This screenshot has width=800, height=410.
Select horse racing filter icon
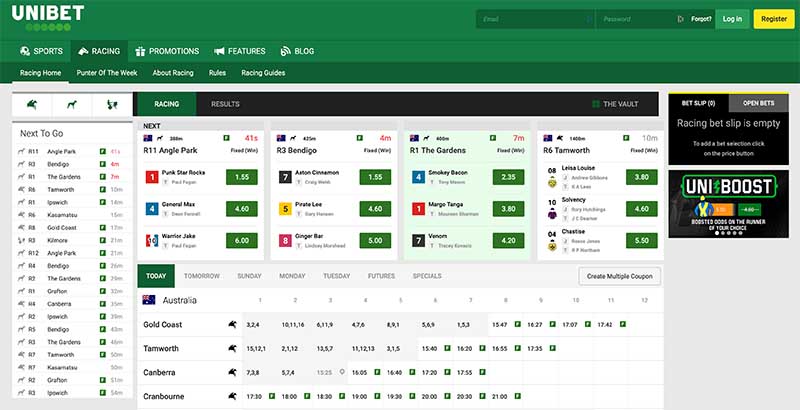coord(32,105)
